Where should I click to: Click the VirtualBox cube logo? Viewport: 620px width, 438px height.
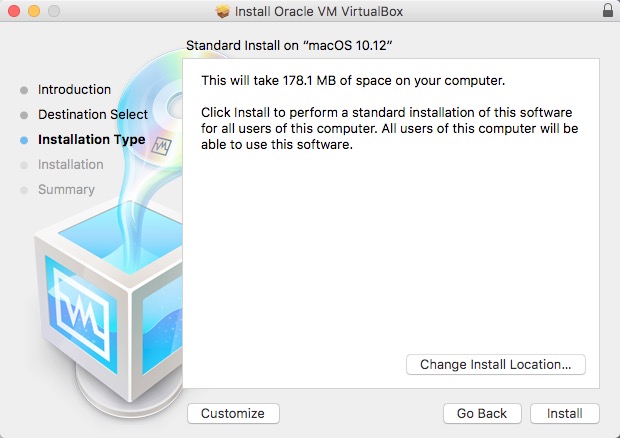pos(100,300)
